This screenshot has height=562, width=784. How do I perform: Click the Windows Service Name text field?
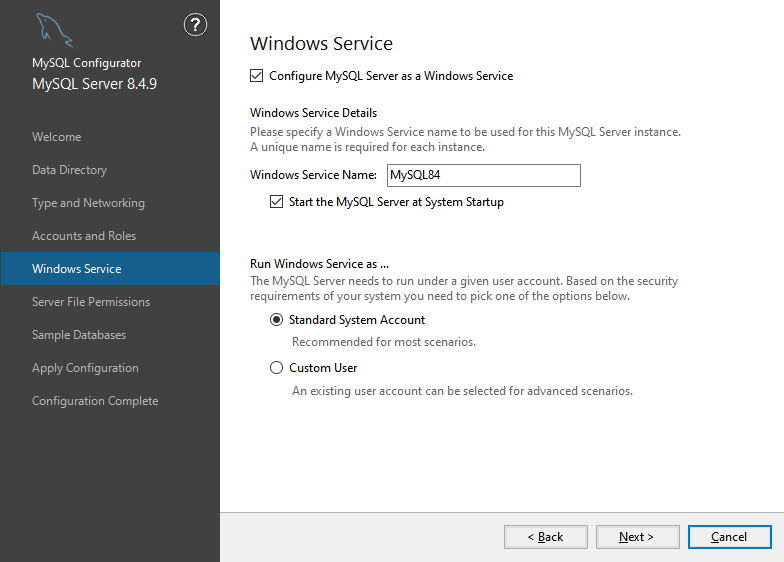[x=483, y=175]
